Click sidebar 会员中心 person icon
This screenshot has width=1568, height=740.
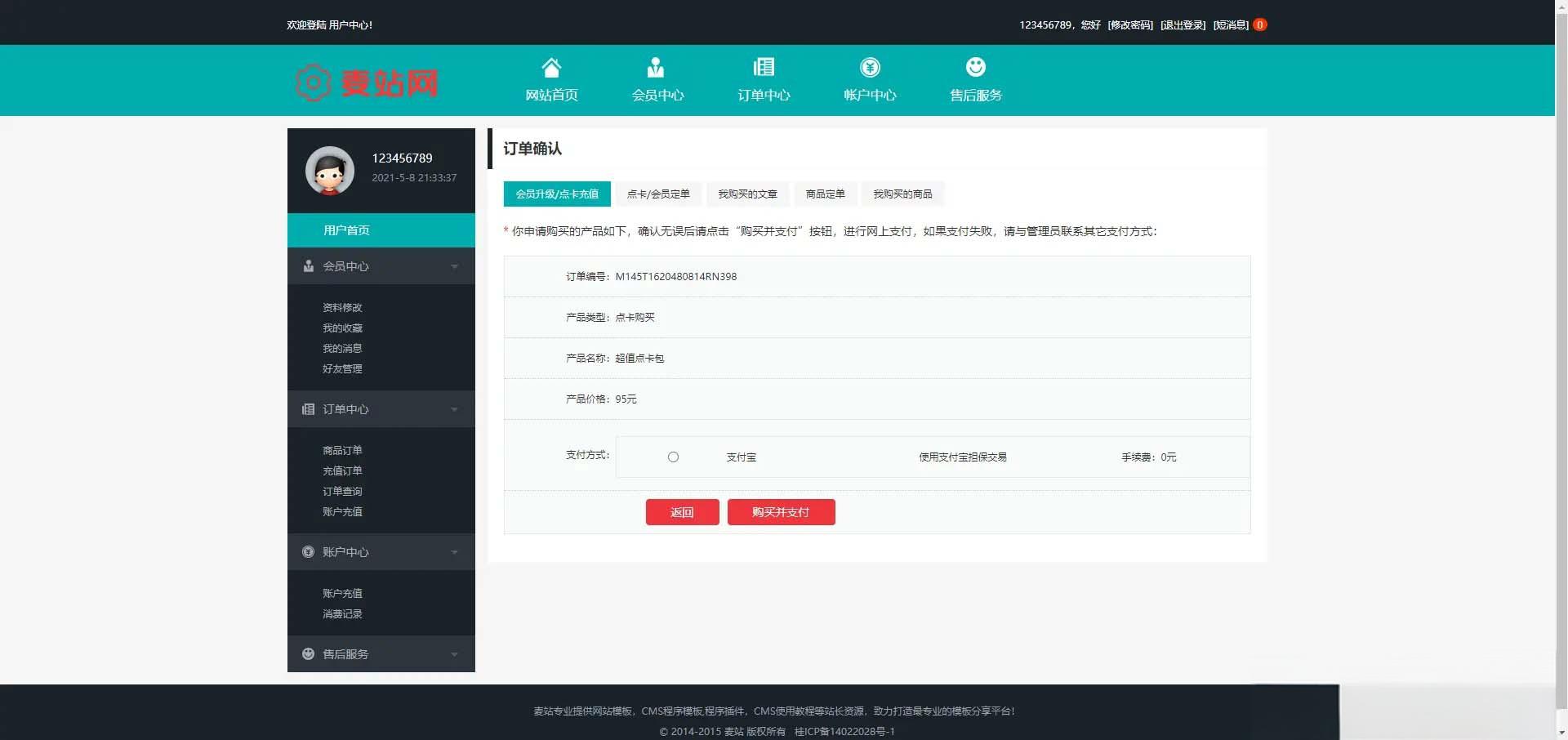click(x=309, y=266)
